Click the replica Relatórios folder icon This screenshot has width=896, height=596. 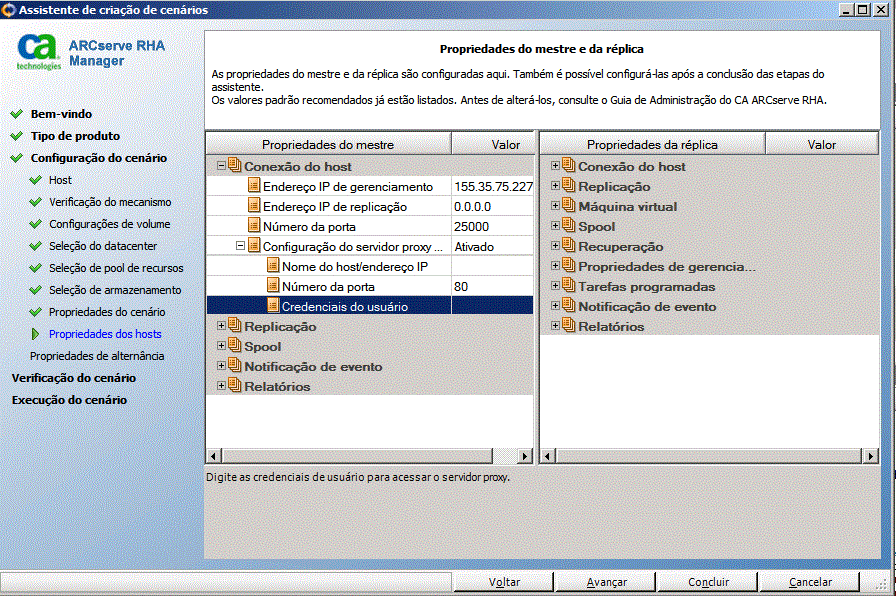(569, 325)
